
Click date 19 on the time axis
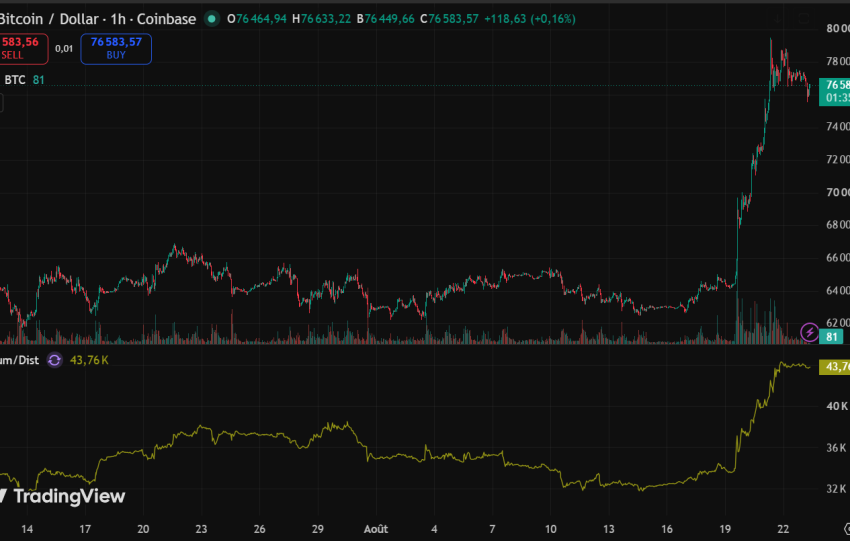pyautogui.click(x=725, y=529)
